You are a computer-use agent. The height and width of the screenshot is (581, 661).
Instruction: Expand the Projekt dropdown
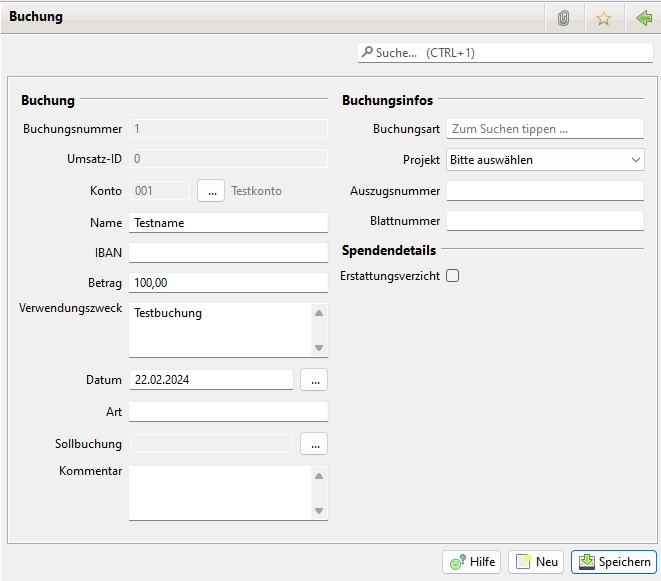(x=545, y=160)
